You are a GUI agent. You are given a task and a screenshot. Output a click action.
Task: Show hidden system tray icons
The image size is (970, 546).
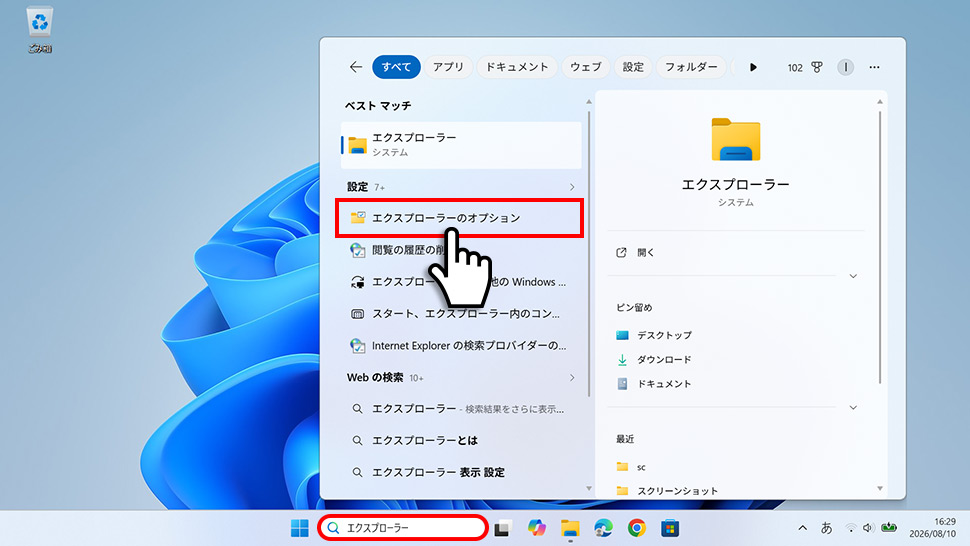coord(802,528)
